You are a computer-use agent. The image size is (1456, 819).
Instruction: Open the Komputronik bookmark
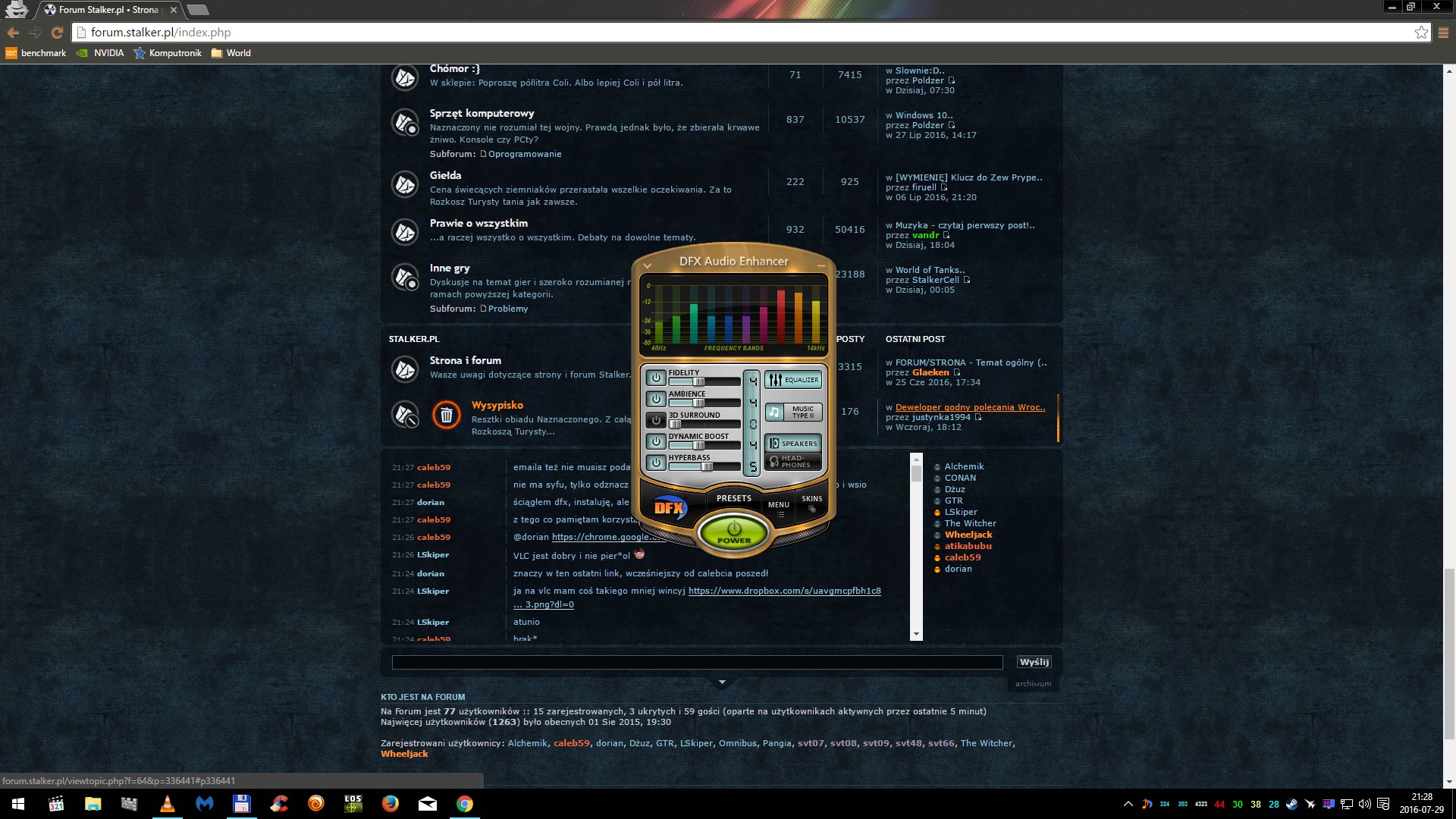(168, 53)
